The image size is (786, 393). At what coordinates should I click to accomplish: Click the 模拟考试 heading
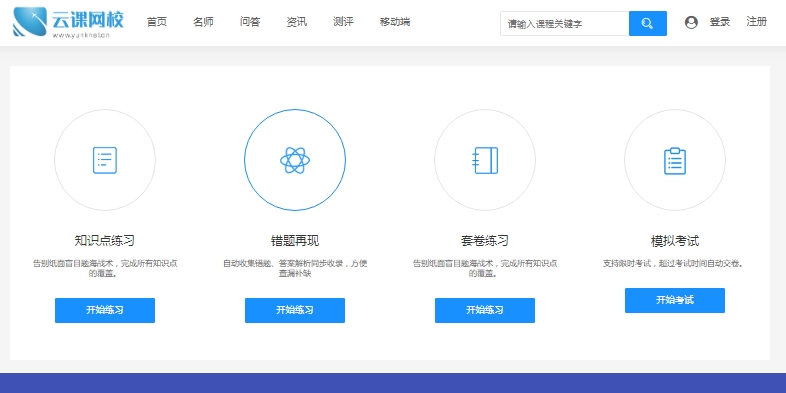pyautogui.click(x=675, y=241)
